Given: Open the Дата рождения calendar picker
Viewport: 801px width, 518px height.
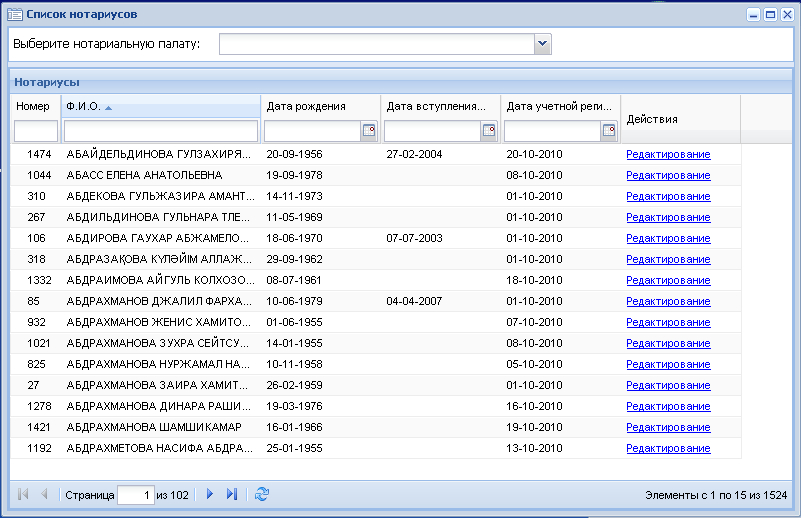Looking at the screenshot, I should [x=369, y=131].
